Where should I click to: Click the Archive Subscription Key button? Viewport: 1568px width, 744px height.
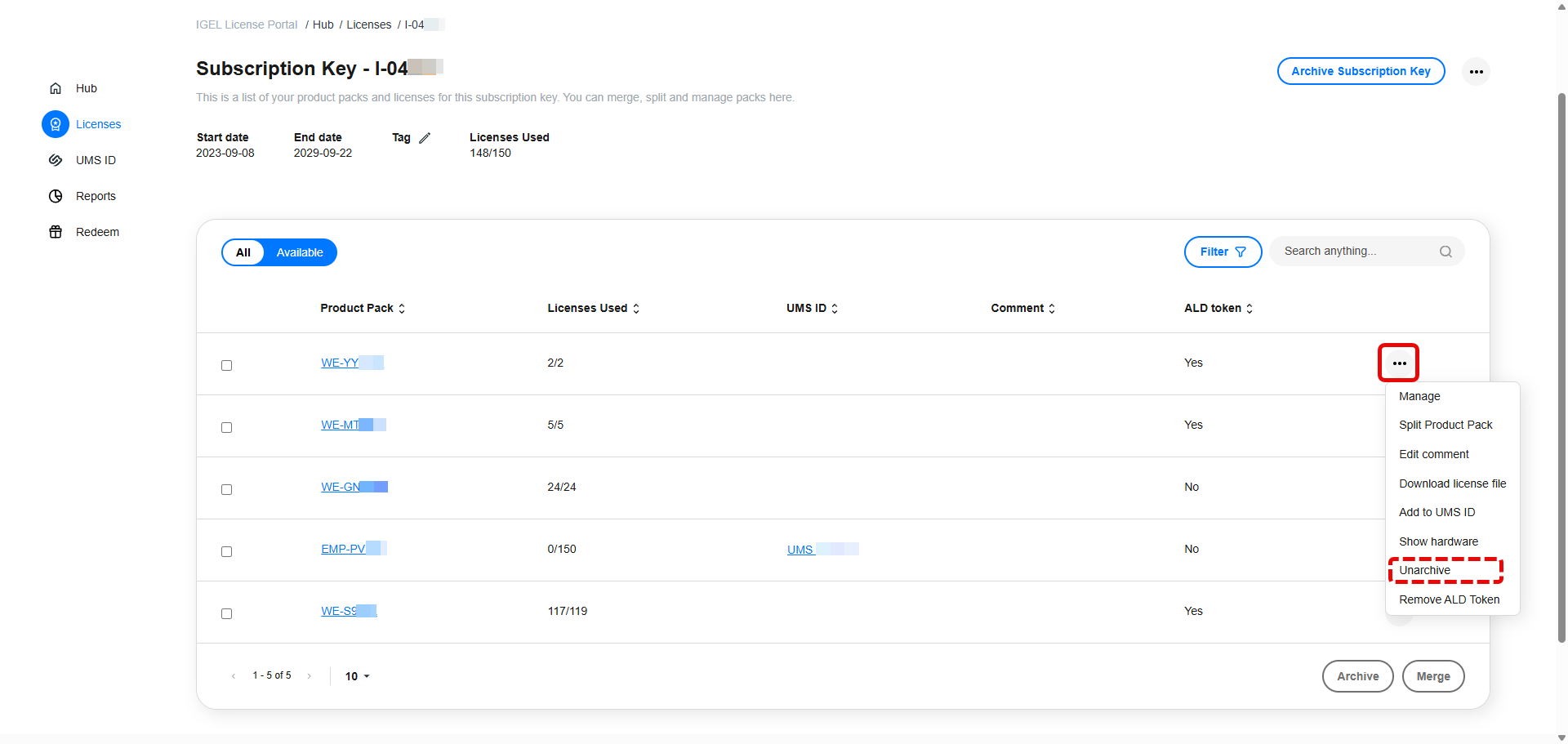(x=1361, y=71)
